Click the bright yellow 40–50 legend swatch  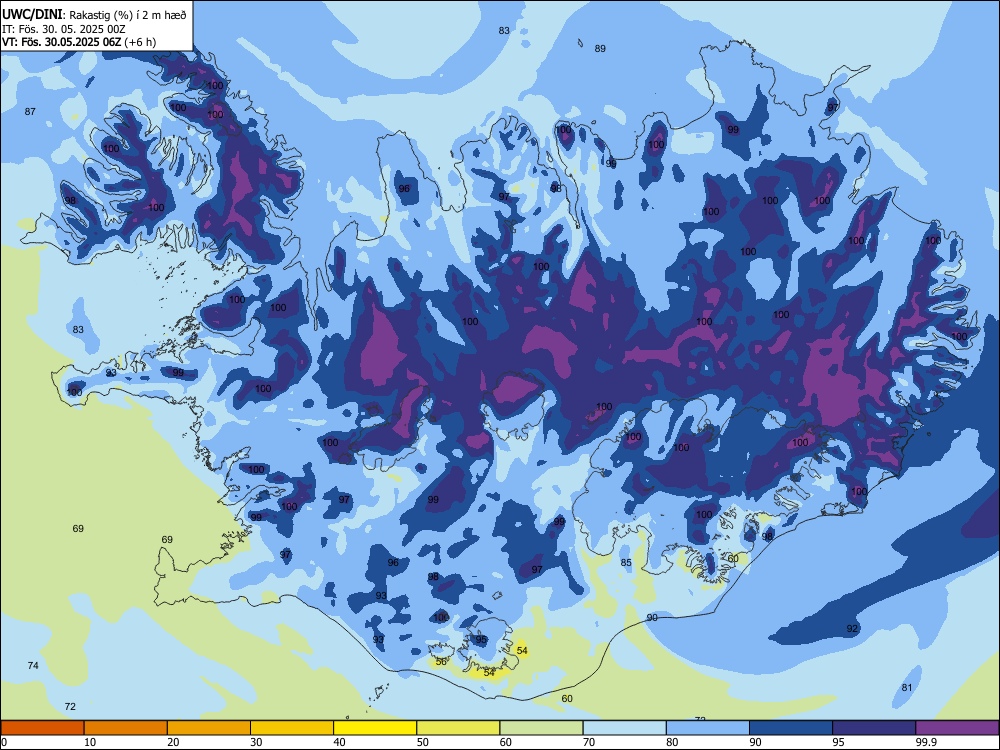[375, 728]
